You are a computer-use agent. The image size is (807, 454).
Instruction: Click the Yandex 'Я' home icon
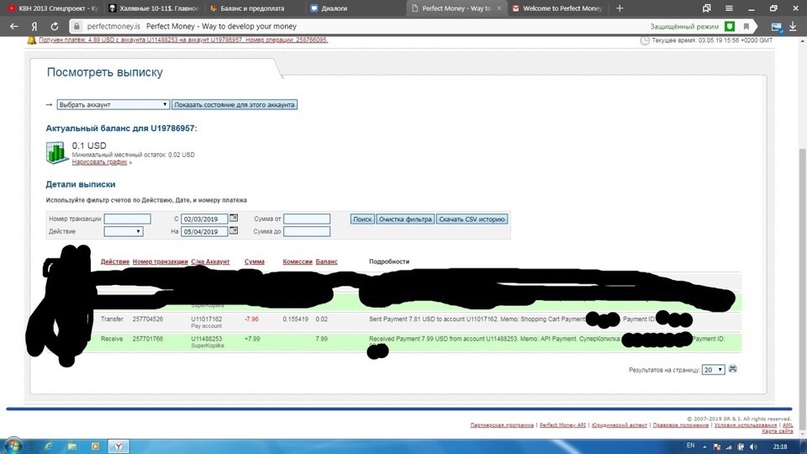point(34,26)
